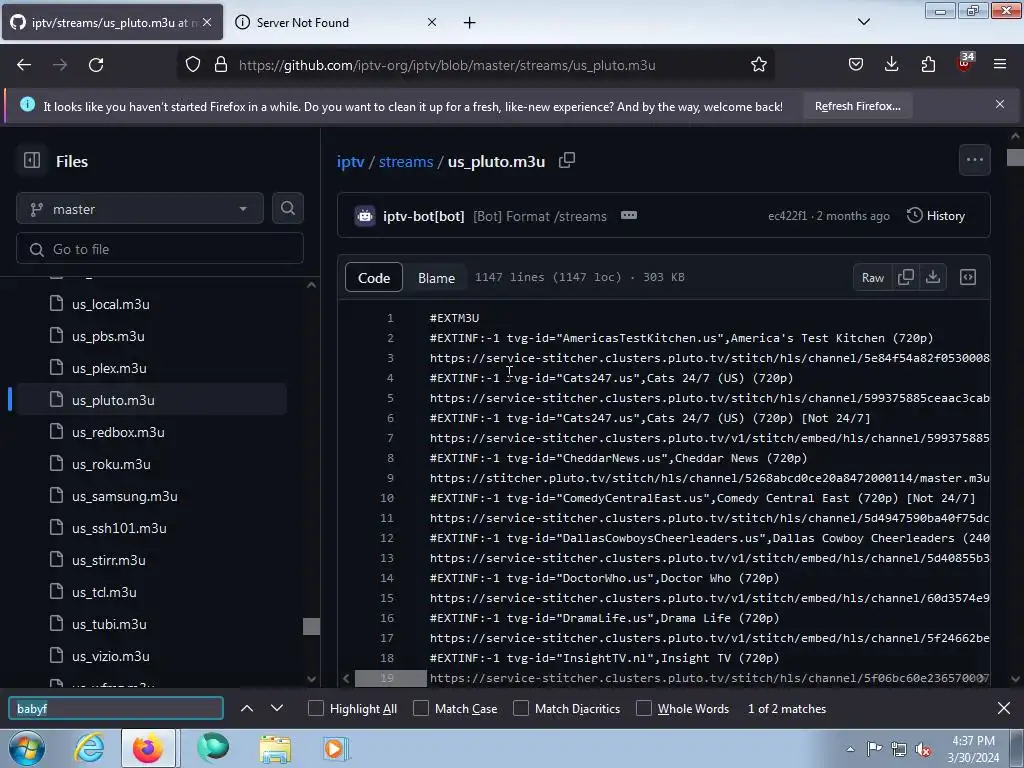Open the symbols panel icon
This screenshot has height=768, width=1024.
968,278
